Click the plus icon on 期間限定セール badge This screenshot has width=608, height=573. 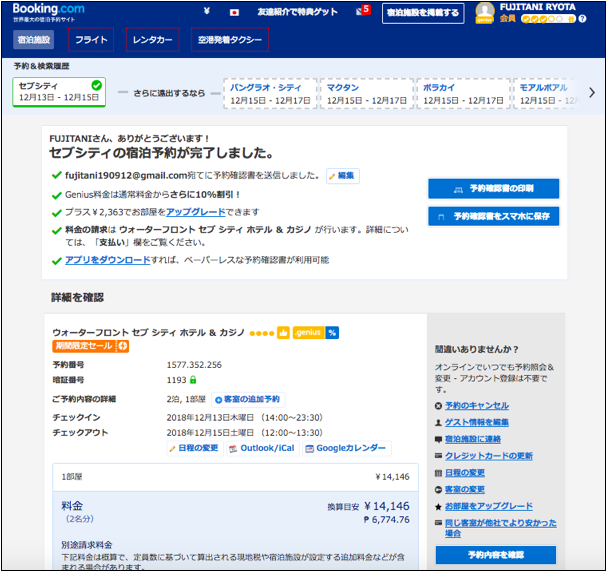[123, 346]
